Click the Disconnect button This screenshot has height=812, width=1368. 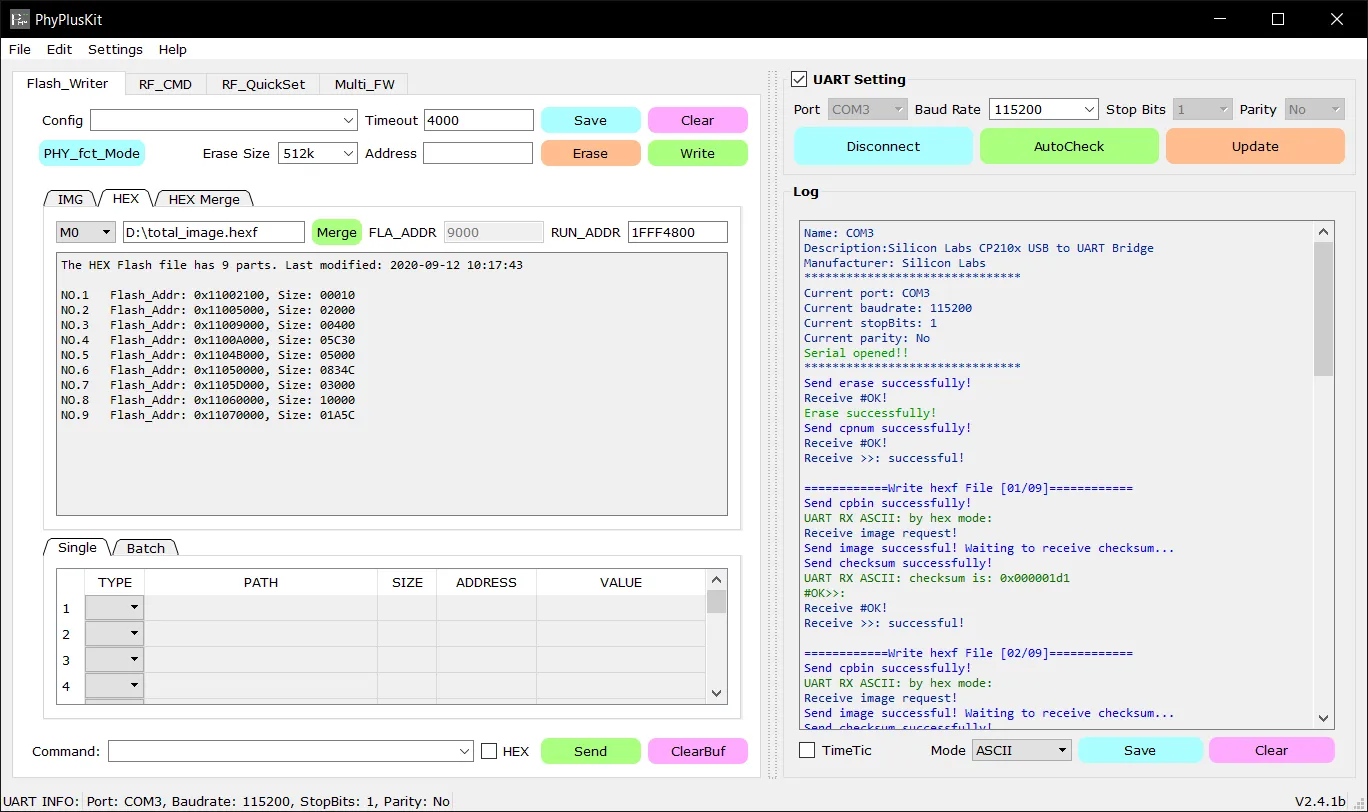883,146
